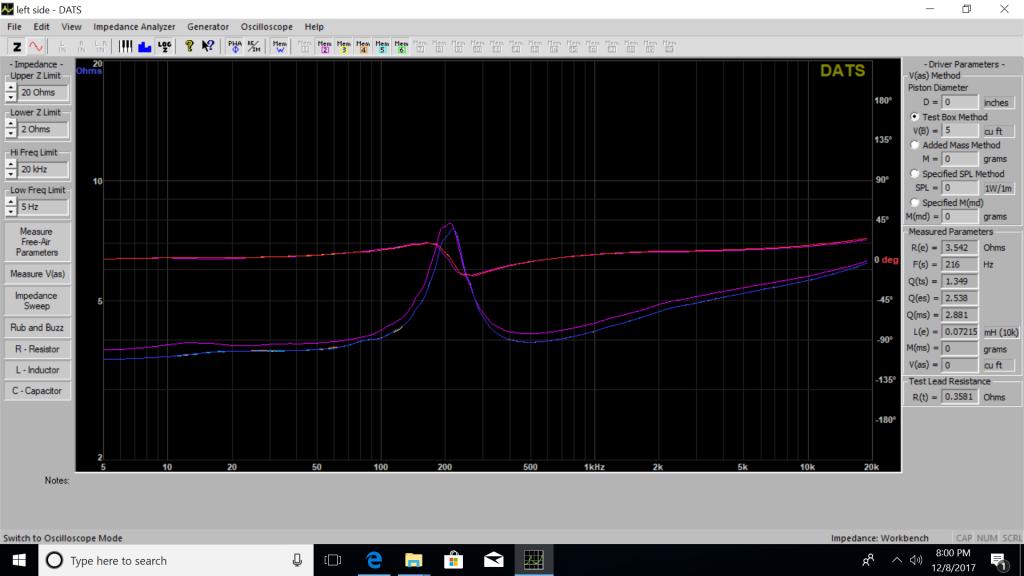Open the Action Center notifications icon
1024x576 pixels.
click(x=999, y=560)
